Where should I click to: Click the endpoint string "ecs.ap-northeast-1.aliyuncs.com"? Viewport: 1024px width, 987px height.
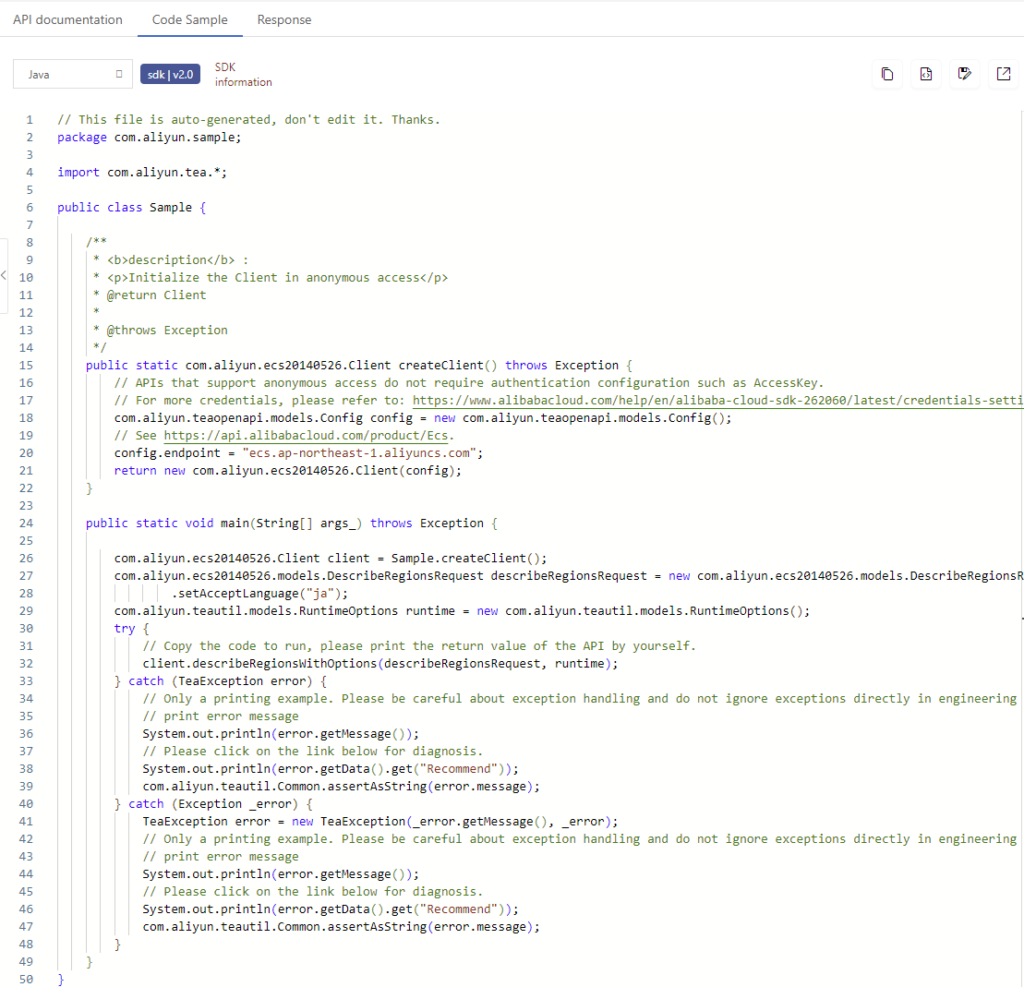click(359, 453)
